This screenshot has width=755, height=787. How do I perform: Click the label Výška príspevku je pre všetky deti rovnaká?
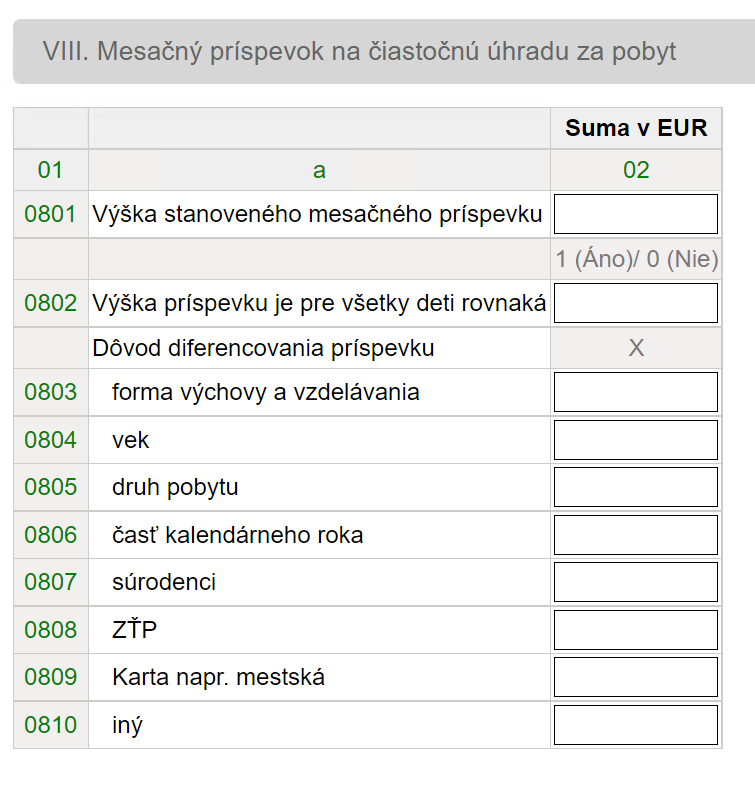pos(319,303)
